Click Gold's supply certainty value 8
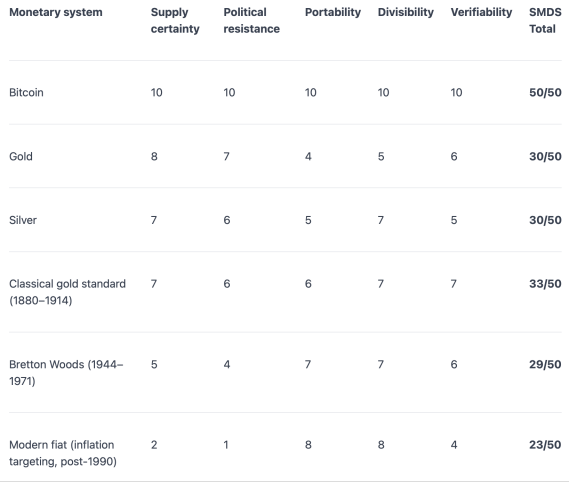The height and width of the screenshot is (482, 569). coord(154,156)
